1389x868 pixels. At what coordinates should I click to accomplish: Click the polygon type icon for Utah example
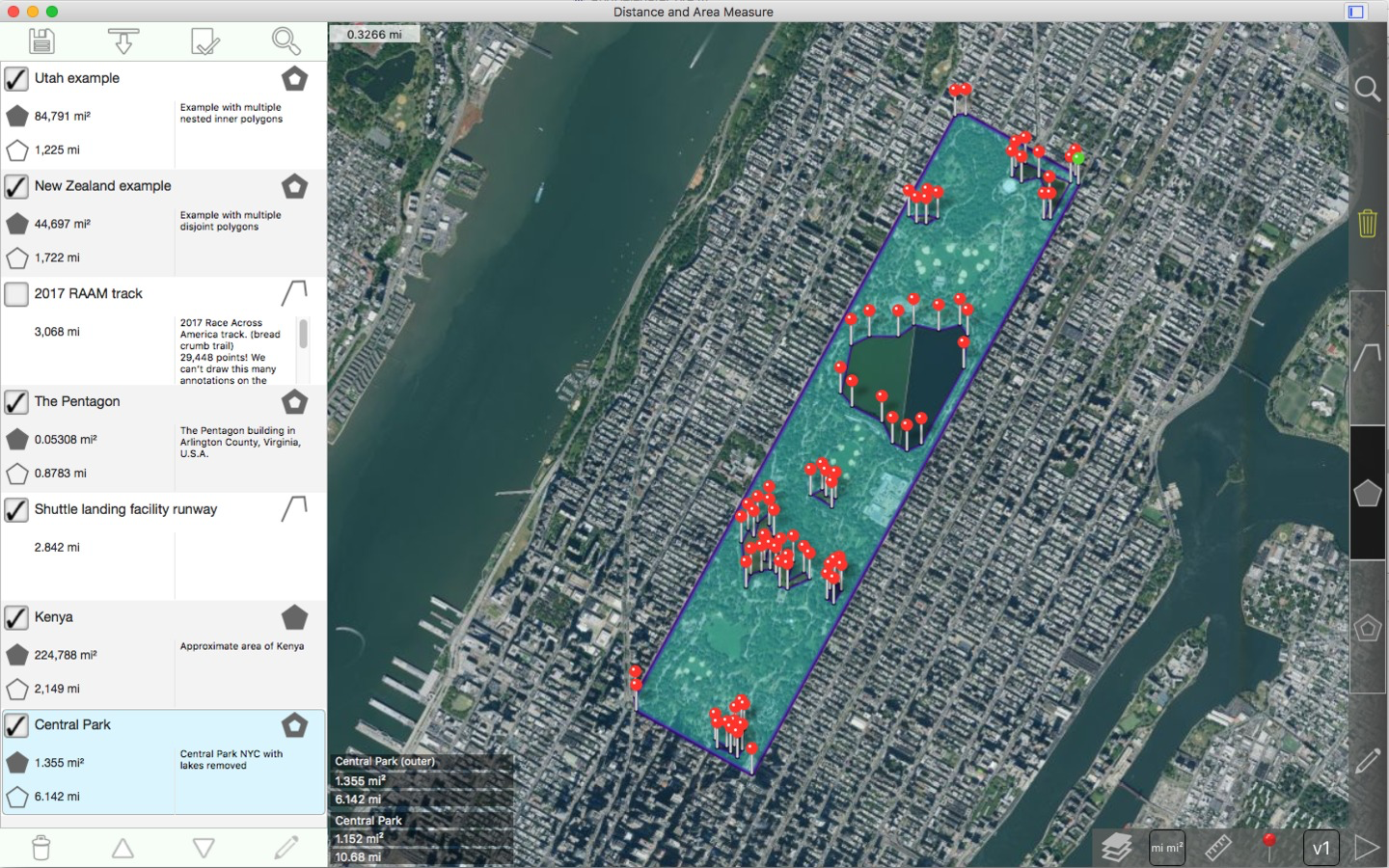point(294,78)
